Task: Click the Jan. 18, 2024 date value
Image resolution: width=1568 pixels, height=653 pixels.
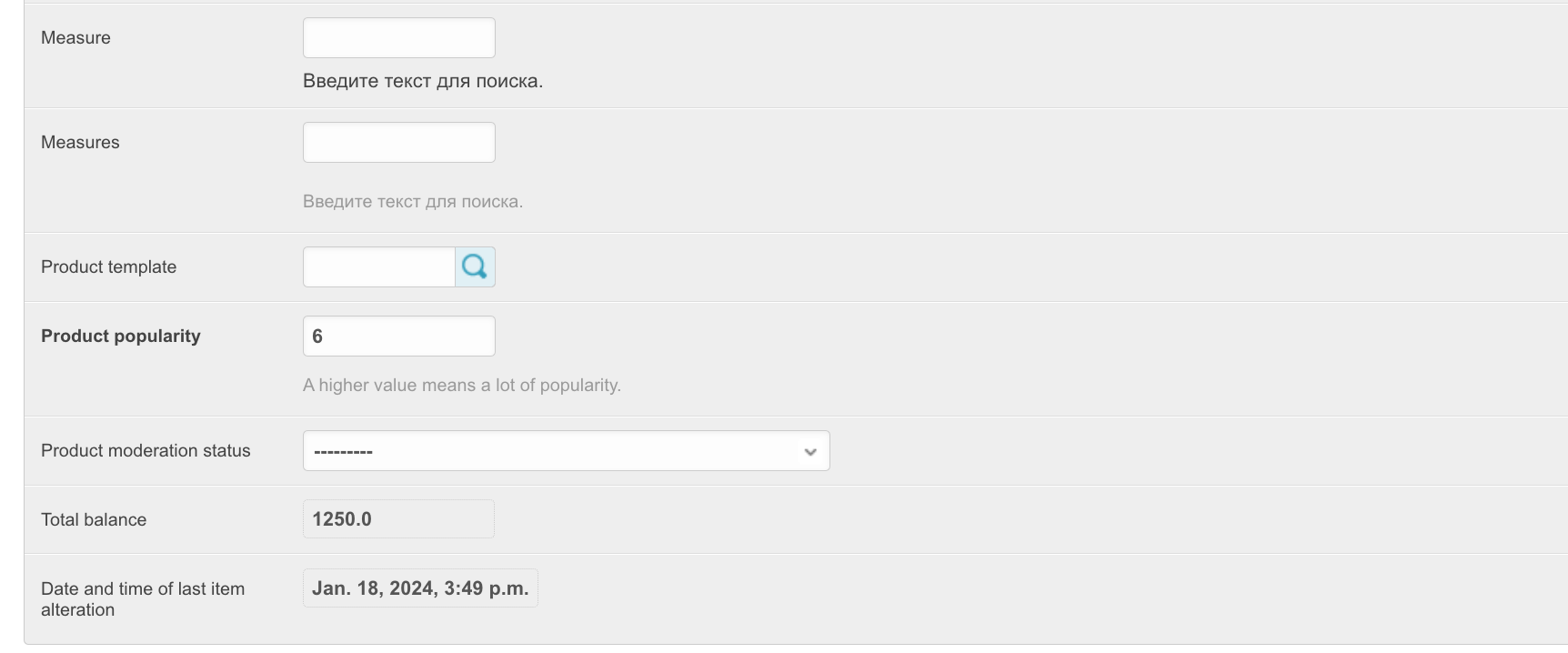Action: [x=420, y=588]
